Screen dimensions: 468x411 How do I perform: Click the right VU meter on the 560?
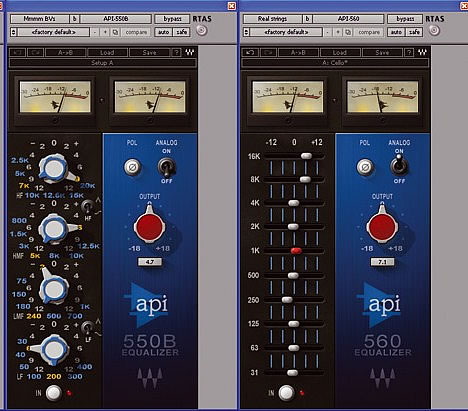tap(382, 97)
